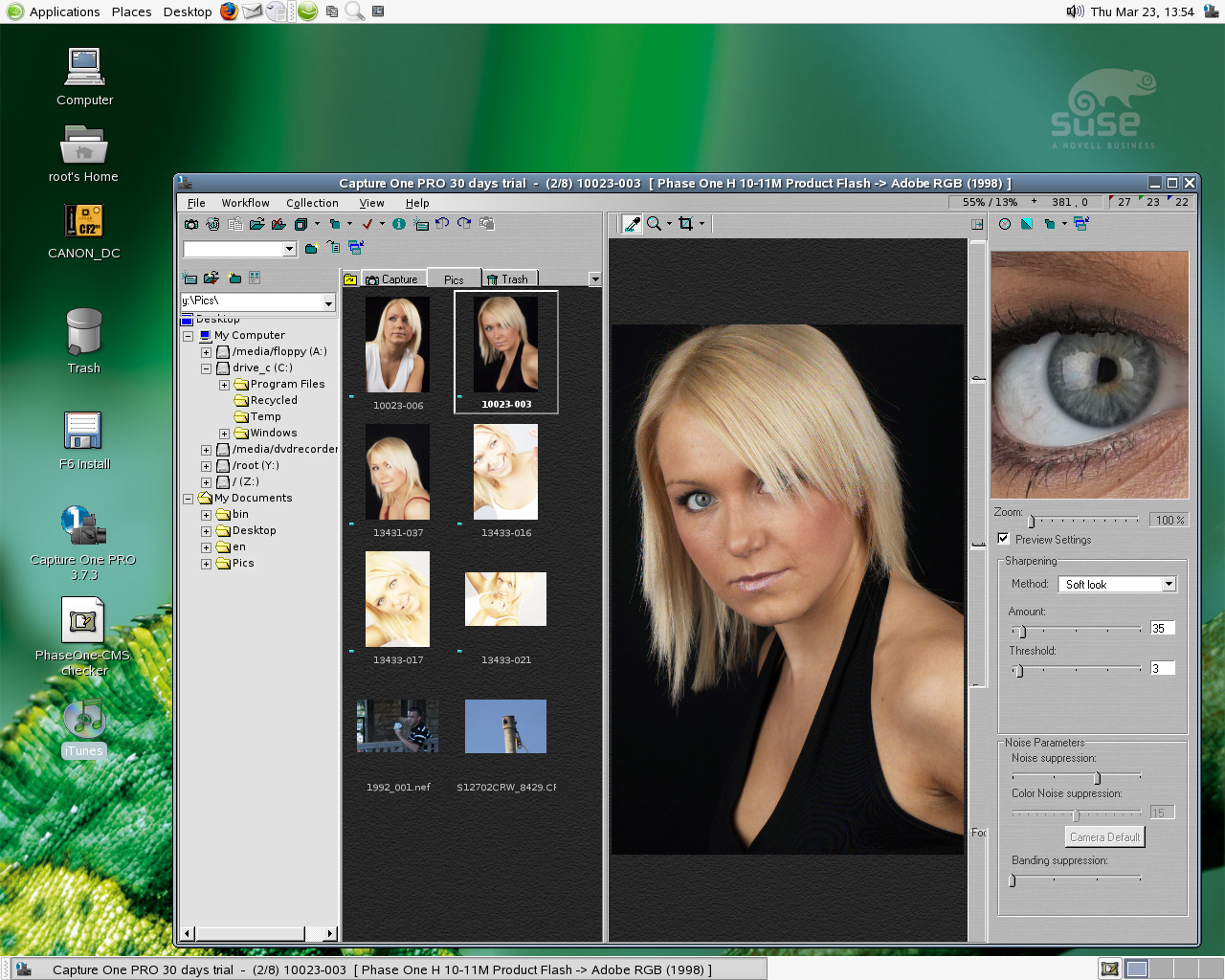Select the 13431-037 thumbnail
This screenshot has height=980, width=1225.
[x=397, y=474]
